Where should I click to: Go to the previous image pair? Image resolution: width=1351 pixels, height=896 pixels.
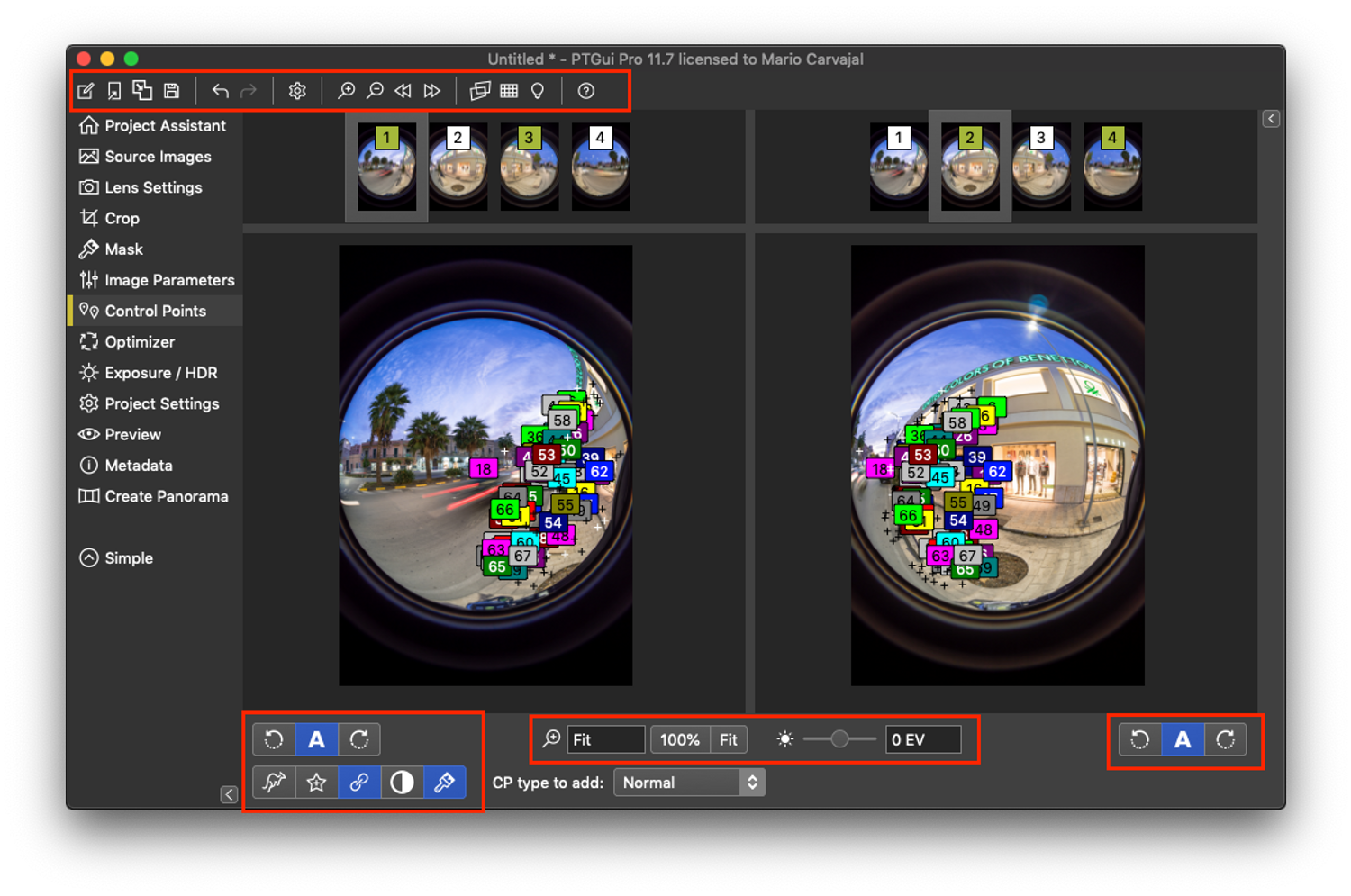click(403, 91)
